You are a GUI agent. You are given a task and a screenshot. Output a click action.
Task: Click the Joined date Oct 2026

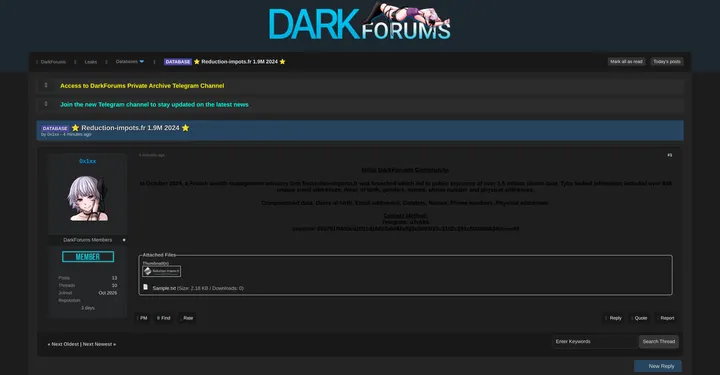(x=108, y=293)
